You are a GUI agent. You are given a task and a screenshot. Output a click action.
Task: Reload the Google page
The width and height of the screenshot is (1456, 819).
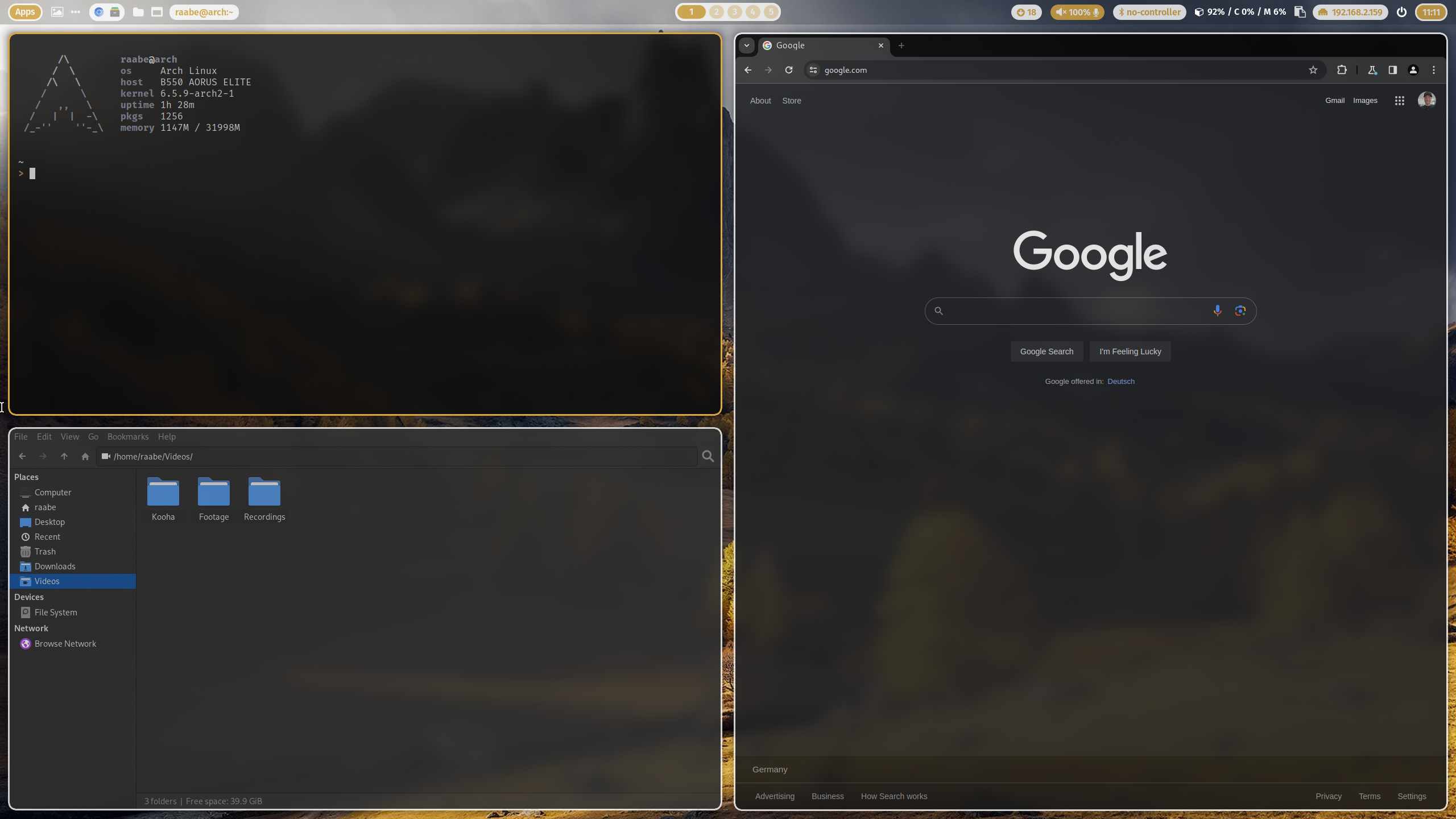tap(789, 70)
